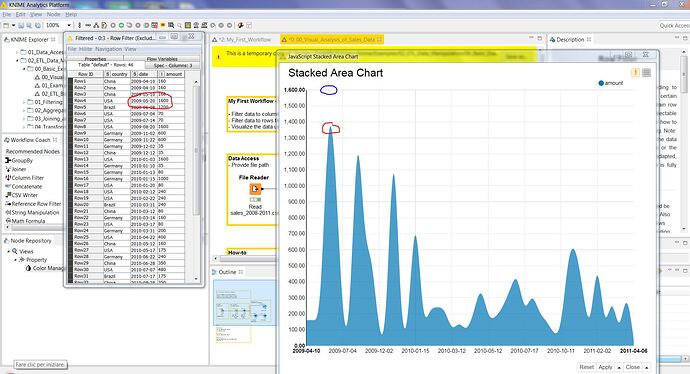
Task: Open the chart settings menu icon
Action: coord(646,73)
